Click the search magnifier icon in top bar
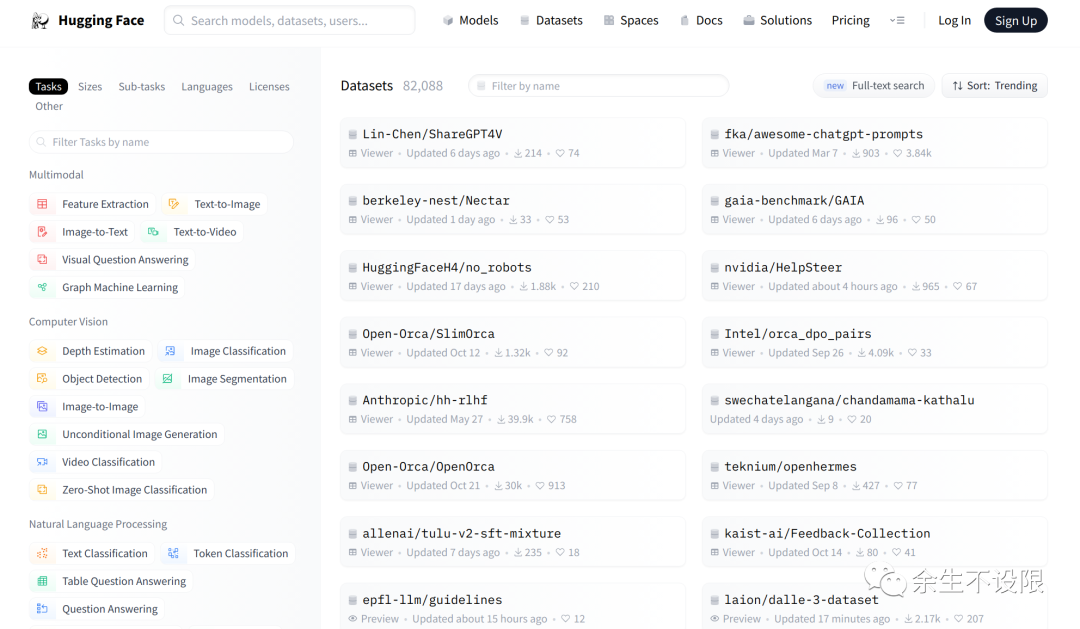1080x629 pixels. tap(178, 21)
